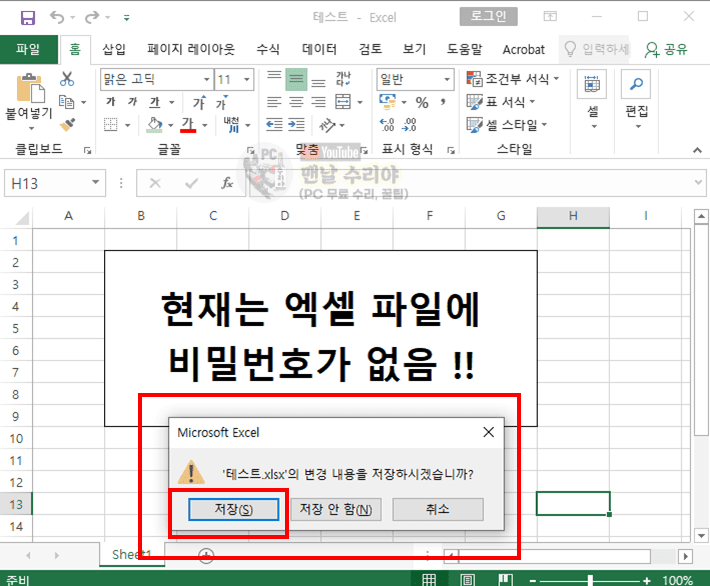Open the Acrobat tab
Viewport: 710px width, 586px height.
tap(523, 49)
